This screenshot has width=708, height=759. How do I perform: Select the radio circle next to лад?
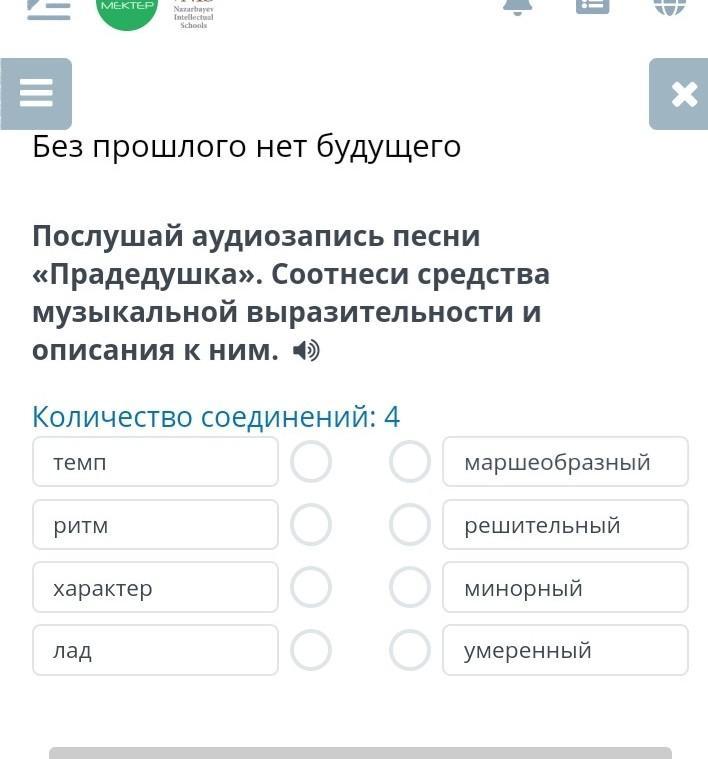[x=311, y=650]
